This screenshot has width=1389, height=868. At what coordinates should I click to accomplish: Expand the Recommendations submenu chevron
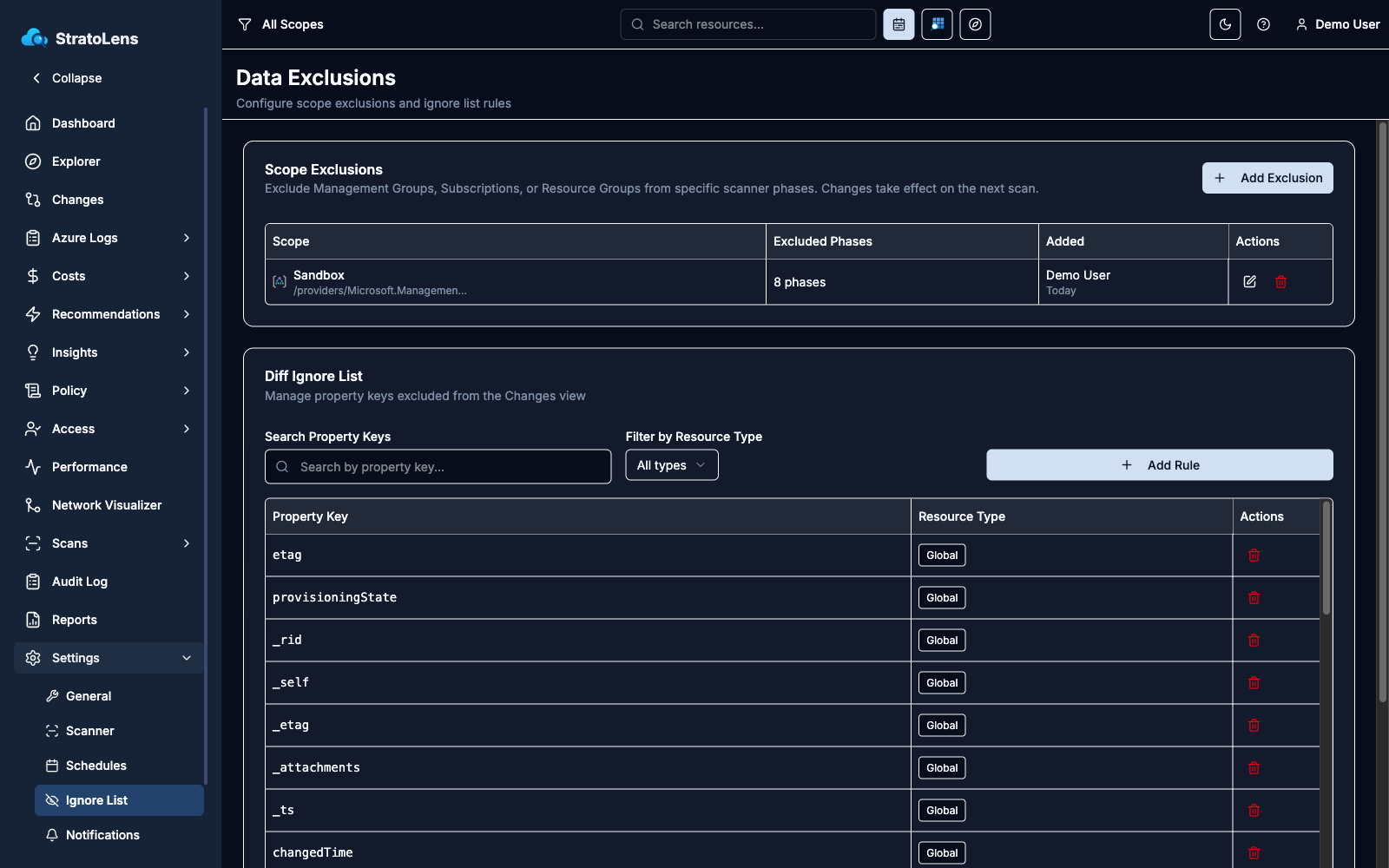[x=187, y=314]
